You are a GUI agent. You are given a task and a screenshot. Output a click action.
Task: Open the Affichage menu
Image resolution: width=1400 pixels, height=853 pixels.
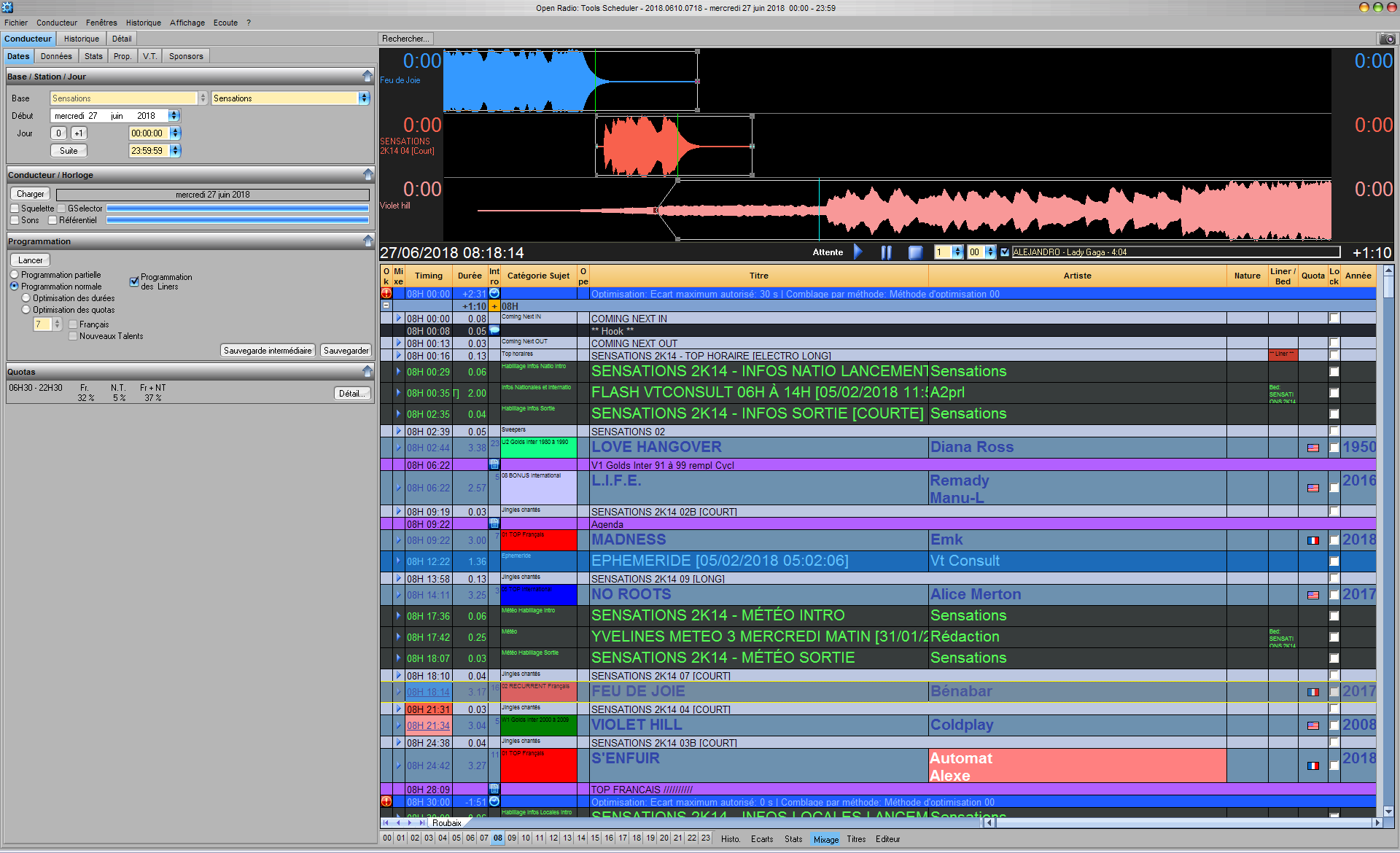(x=187, y=23)
